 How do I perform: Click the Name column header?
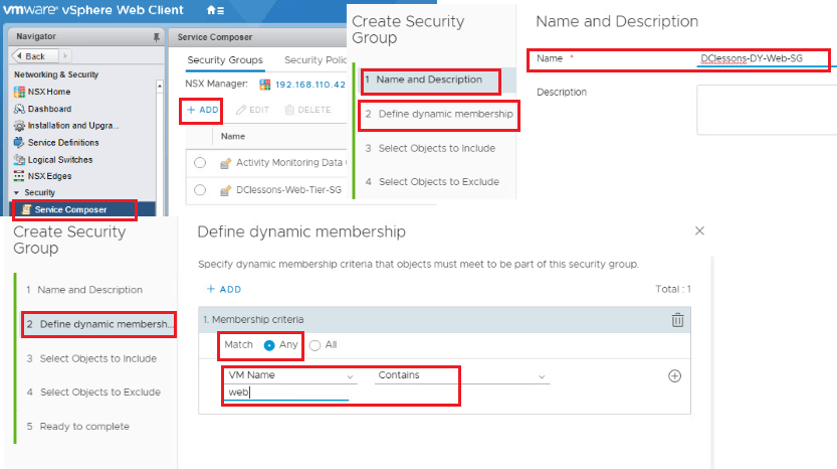point(233,137)
